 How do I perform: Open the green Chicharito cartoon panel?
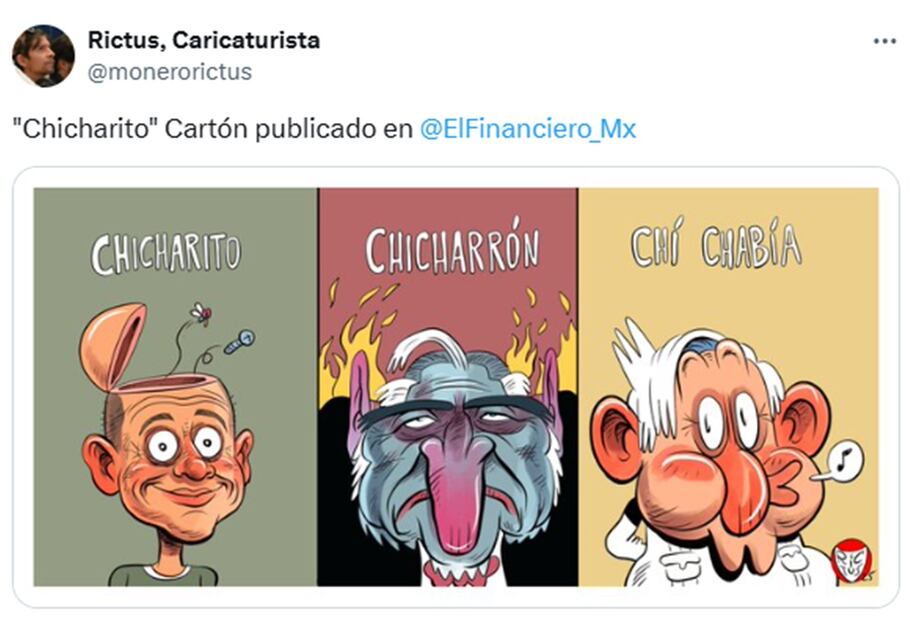pyautogui.click(x=175, y=387)
